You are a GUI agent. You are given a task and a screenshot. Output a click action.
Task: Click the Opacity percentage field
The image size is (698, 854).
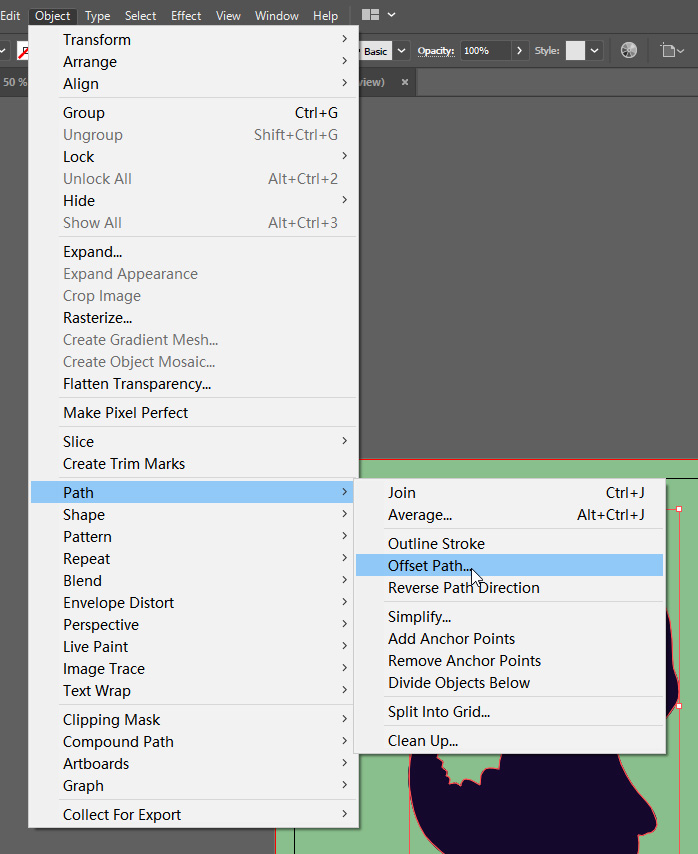[486, 50]
